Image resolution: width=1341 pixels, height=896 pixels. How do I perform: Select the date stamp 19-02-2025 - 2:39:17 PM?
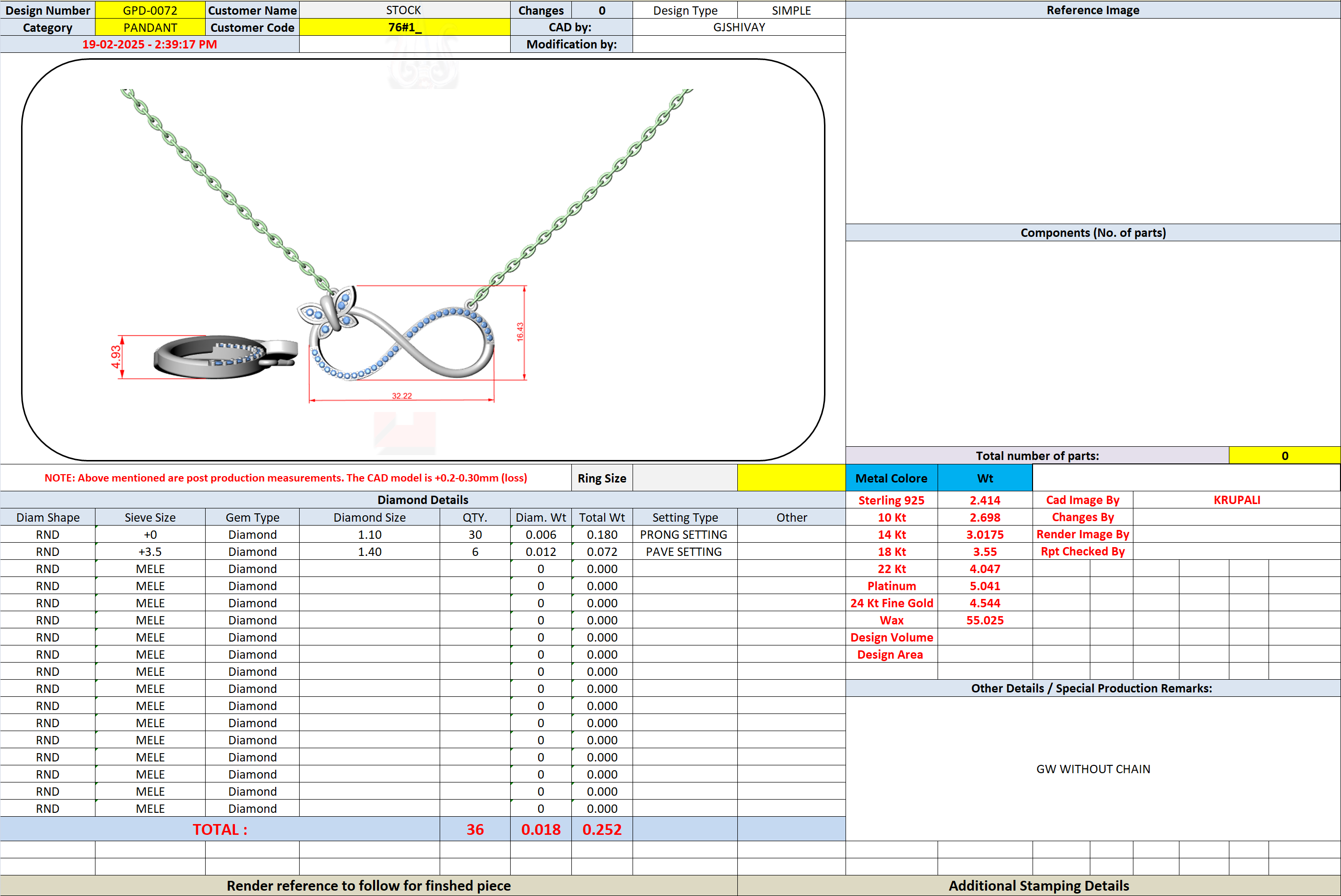coord(150,44)
